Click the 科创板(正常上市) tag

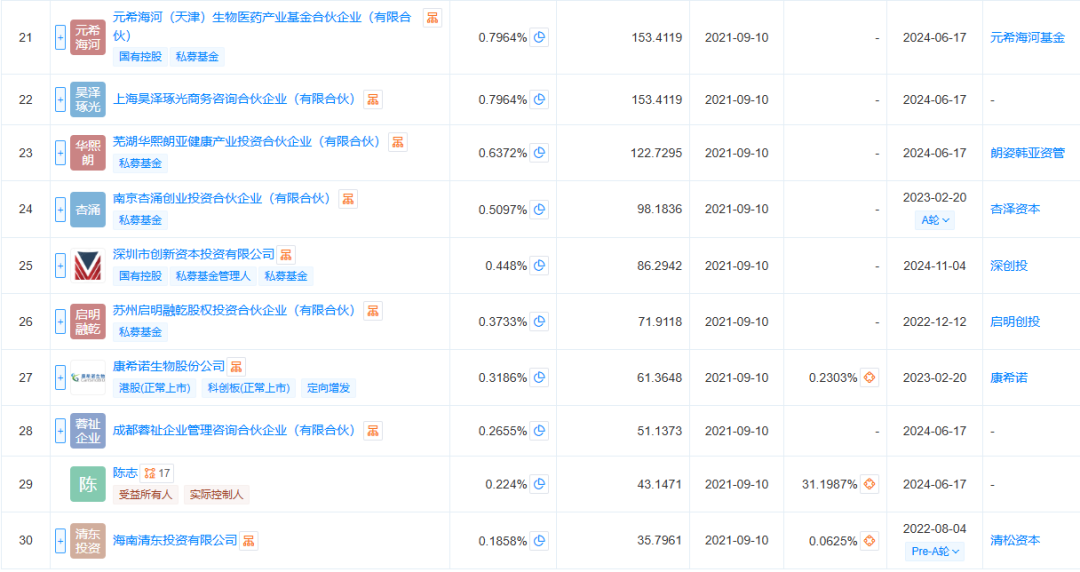click(x=249, y=388)
